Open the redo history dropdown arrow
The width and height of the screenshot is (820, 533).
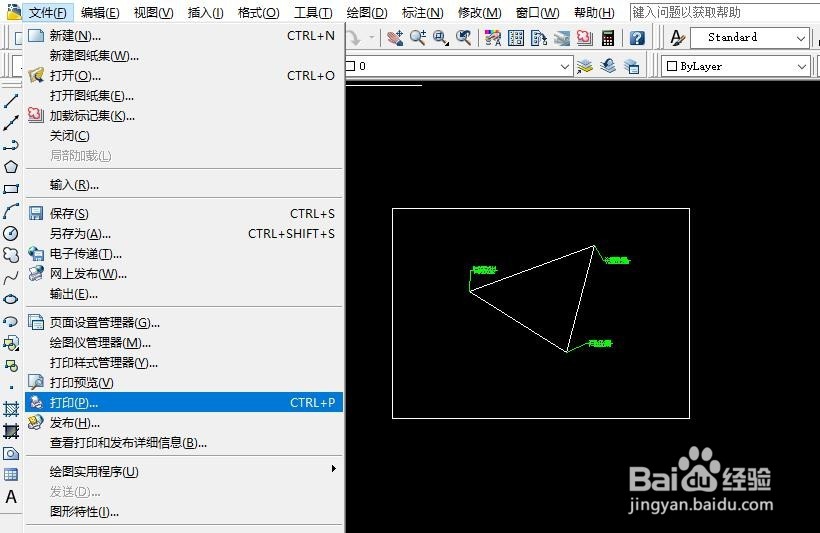coord(372,38)
